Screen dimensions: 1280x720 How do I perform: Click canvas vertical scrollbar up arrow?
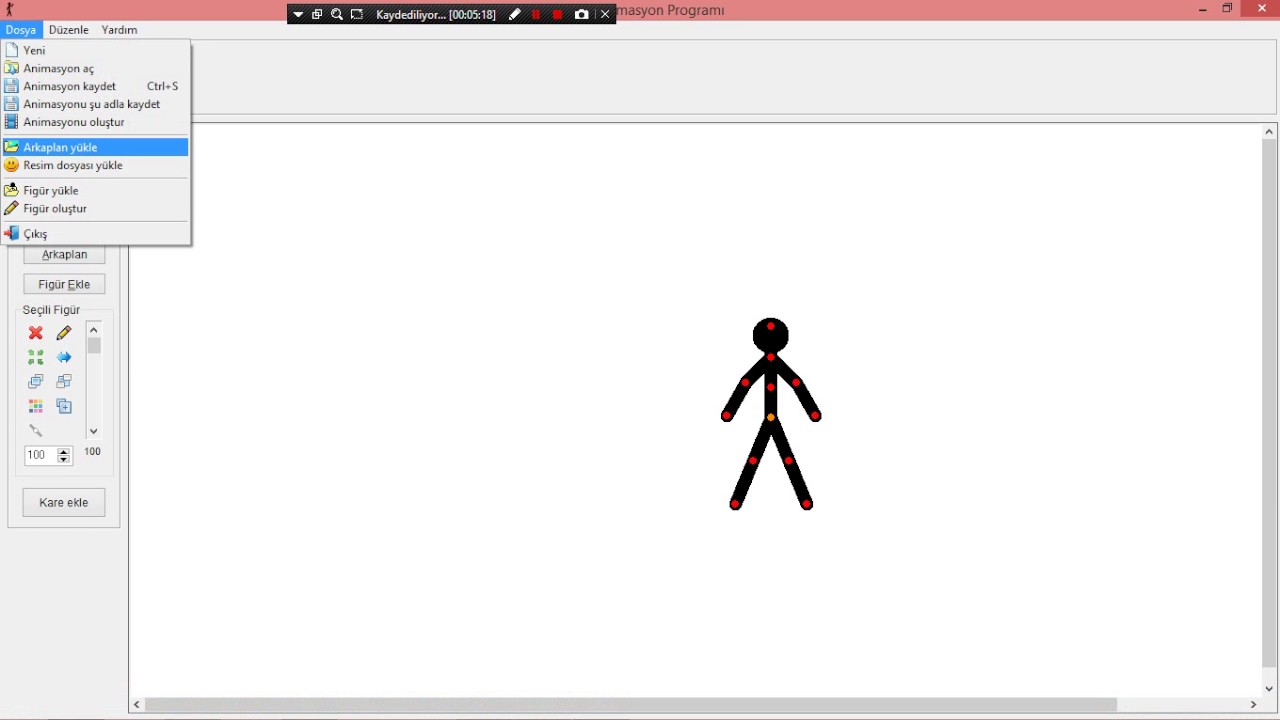tap(1270, 132)
